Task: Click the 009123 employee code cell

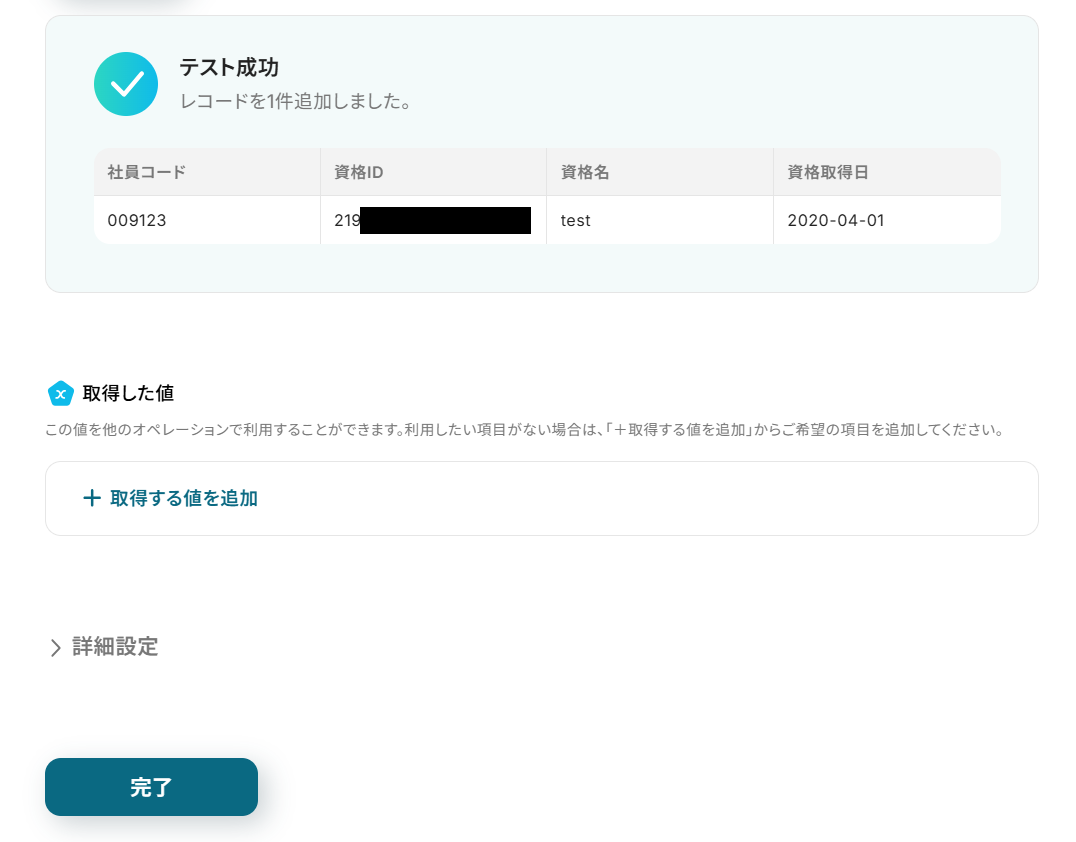Action: click(x=207, y=220)
